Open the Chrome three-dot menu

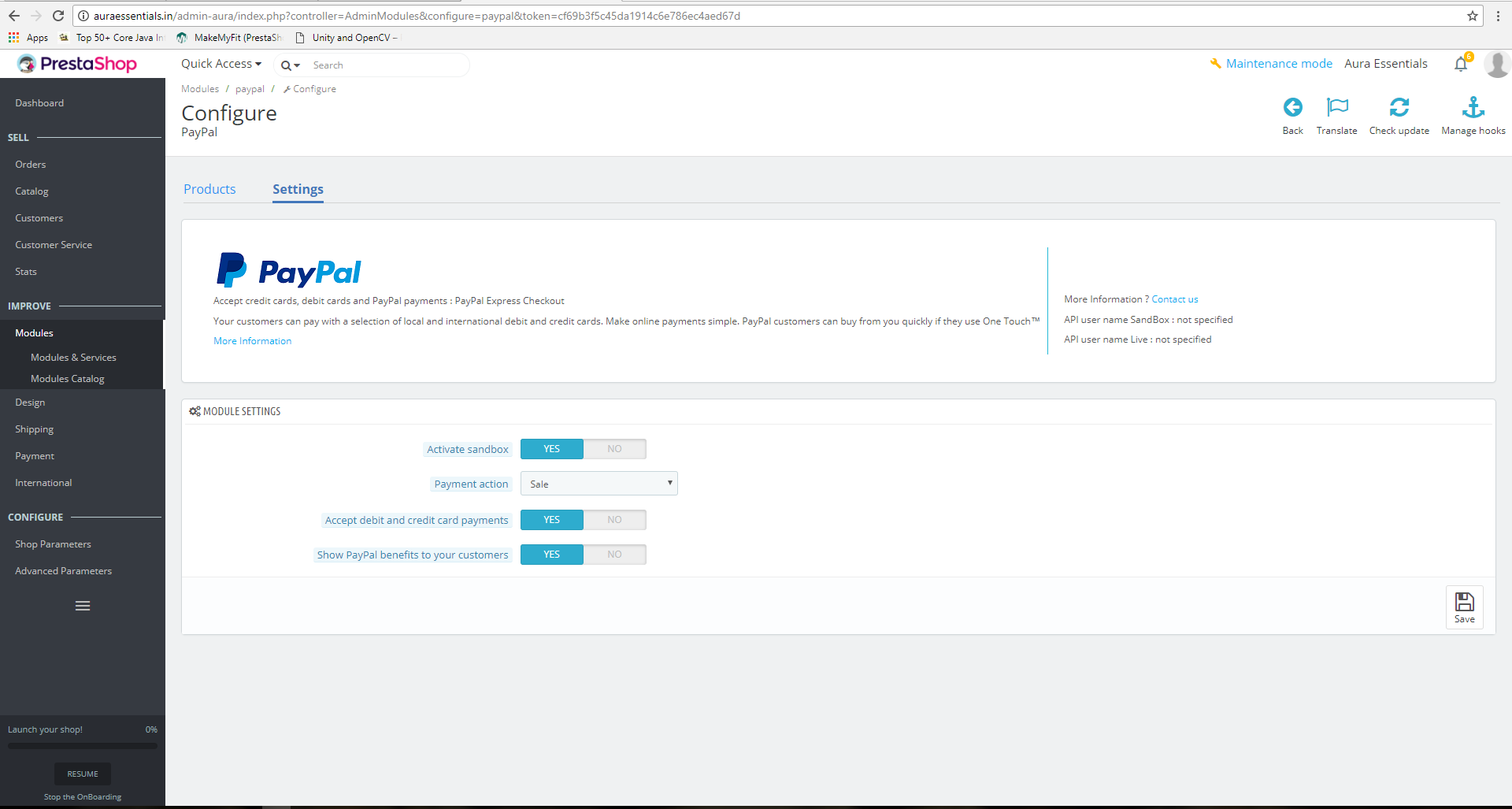[1498, 16]
